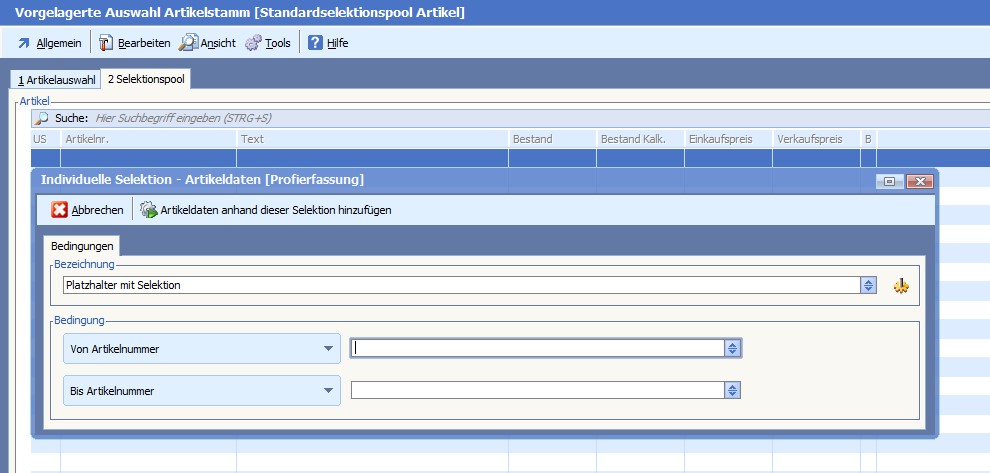
Task: Switch to the 1 Artikelauswahl tab
Action: (57, 80)
